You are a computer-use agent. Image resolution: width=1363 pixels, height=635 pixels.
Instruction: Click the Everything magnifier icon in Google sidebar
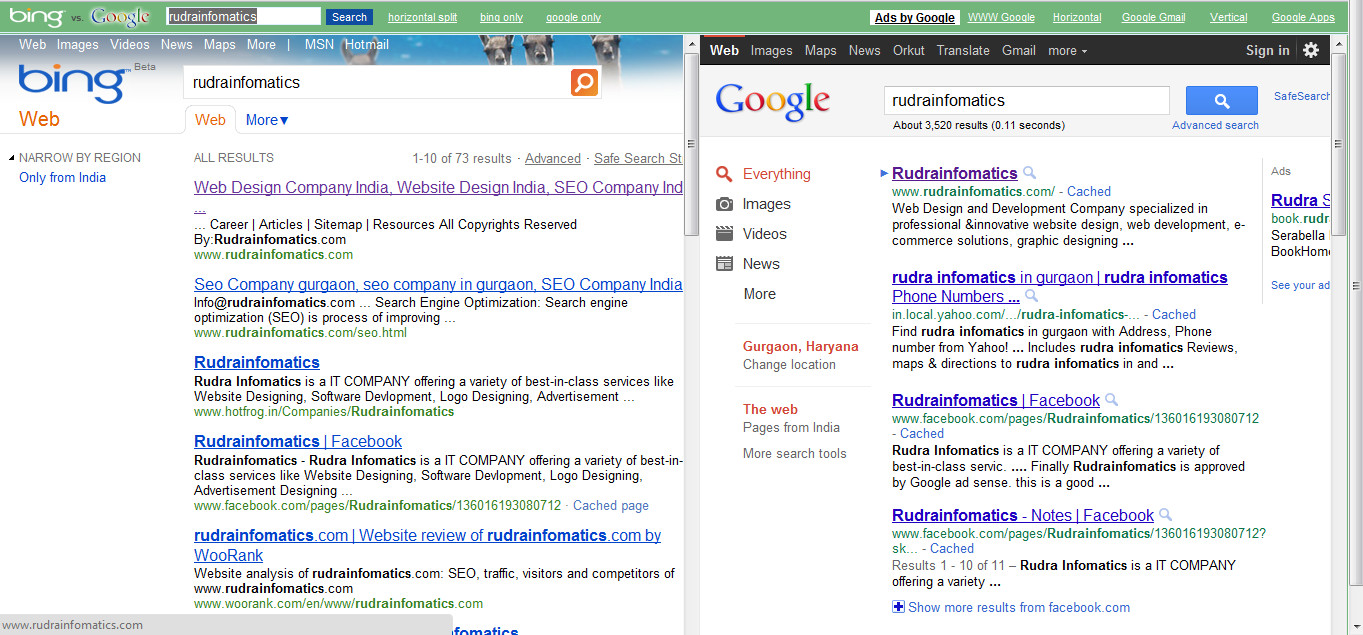point(724,174)
